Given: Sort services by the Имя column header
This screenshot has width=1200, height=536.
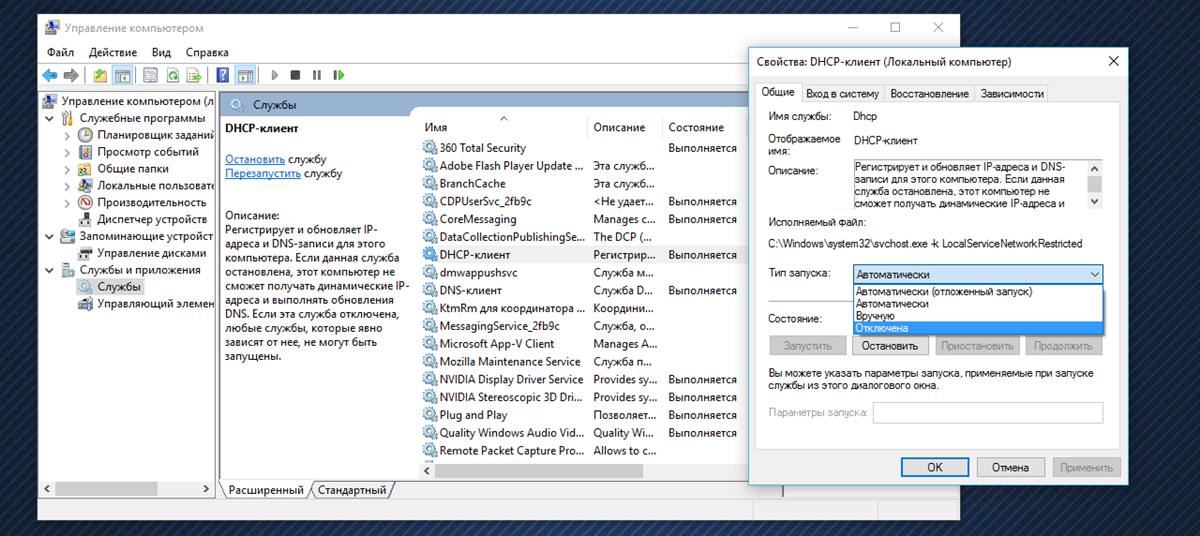Looking at the screenshot, I should 503,127.
